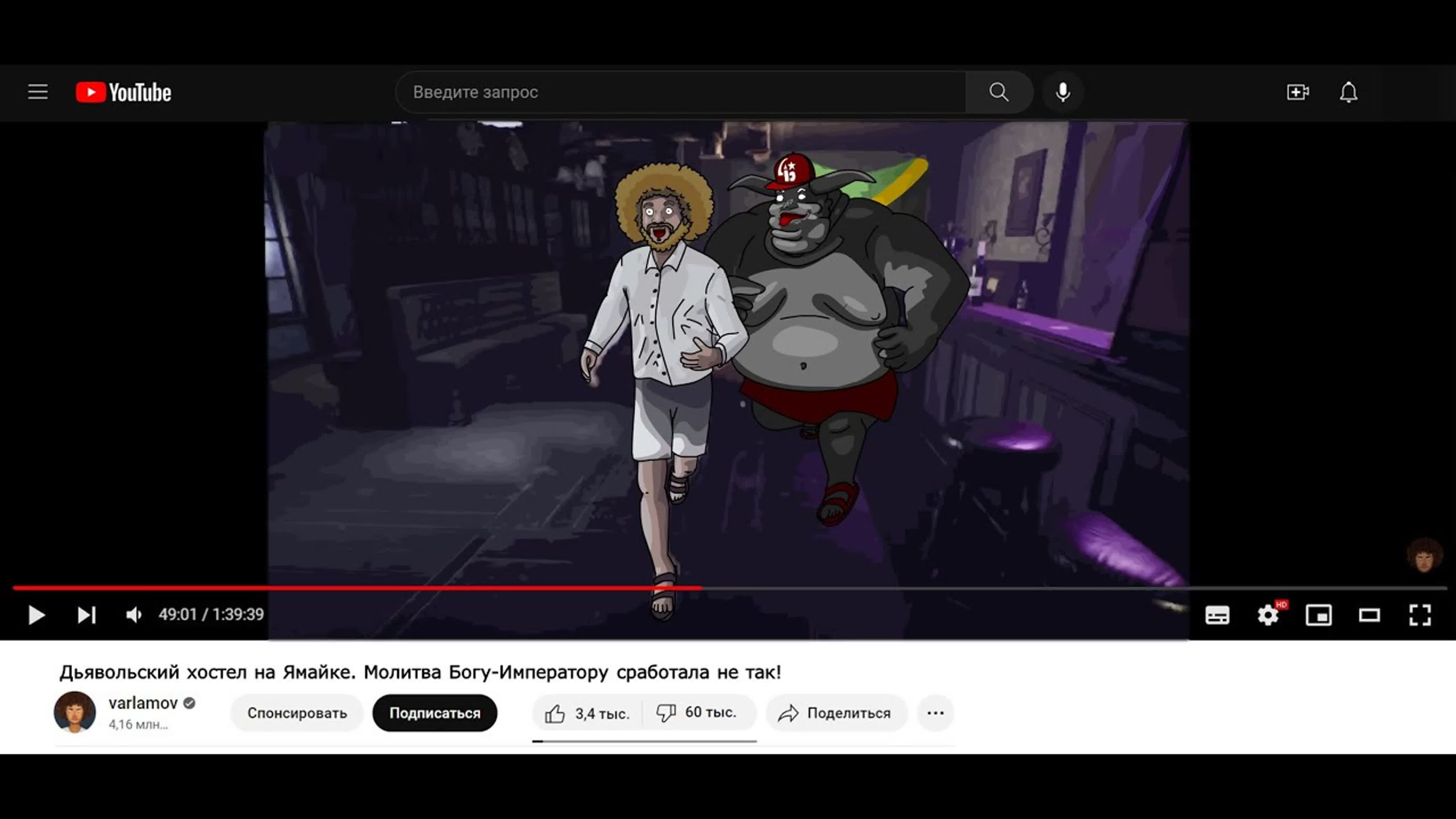Toggle subtitles on the video
This screenshot has width=1456, height=819.
pyautogui.click(x=1217, y=615)
